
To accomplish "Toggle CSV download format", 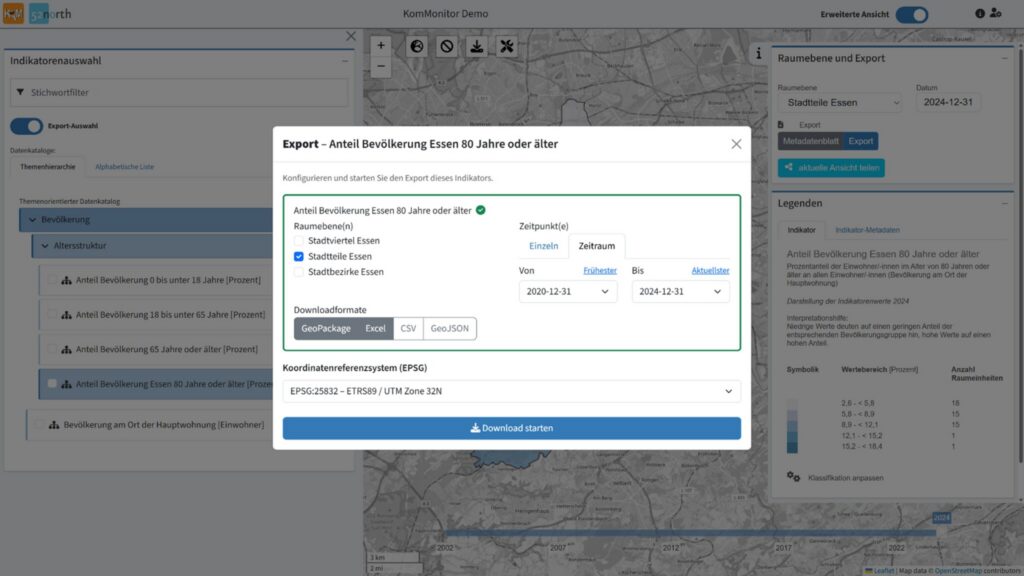I will pyautogui.click(x=408, y=328).
